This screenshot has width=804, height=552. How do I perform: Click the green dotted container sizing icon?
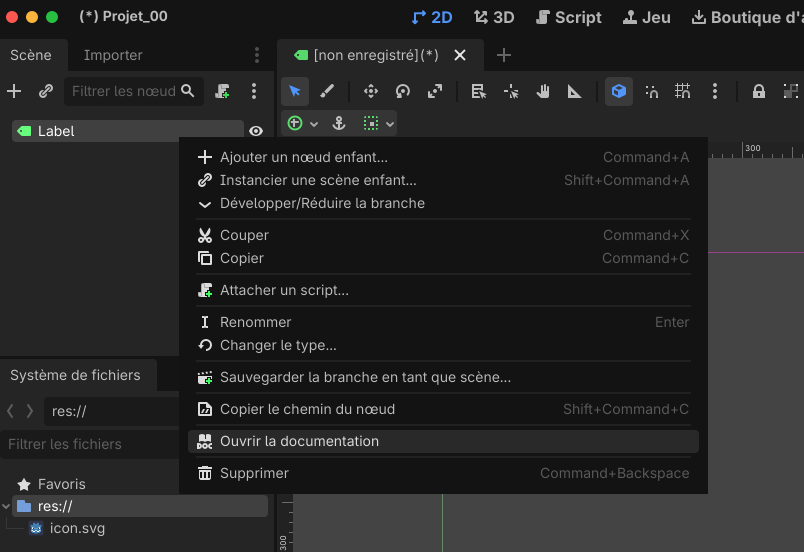point(371,123)
